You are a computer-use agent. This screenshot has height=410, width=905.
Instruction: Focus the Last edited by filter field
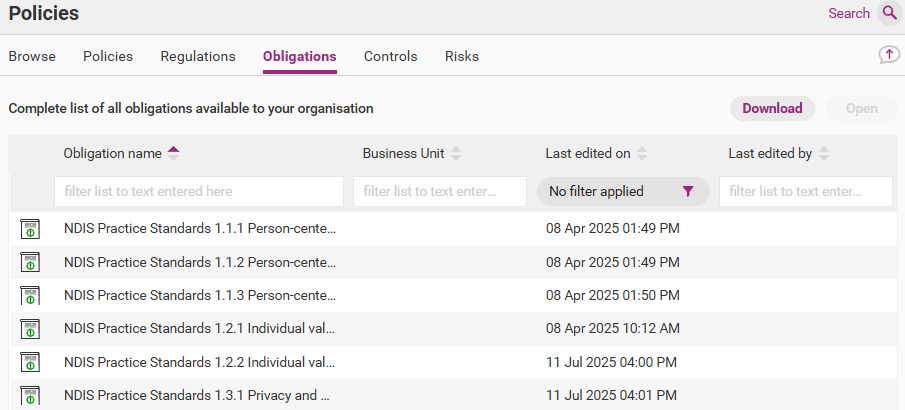[806, 192]
